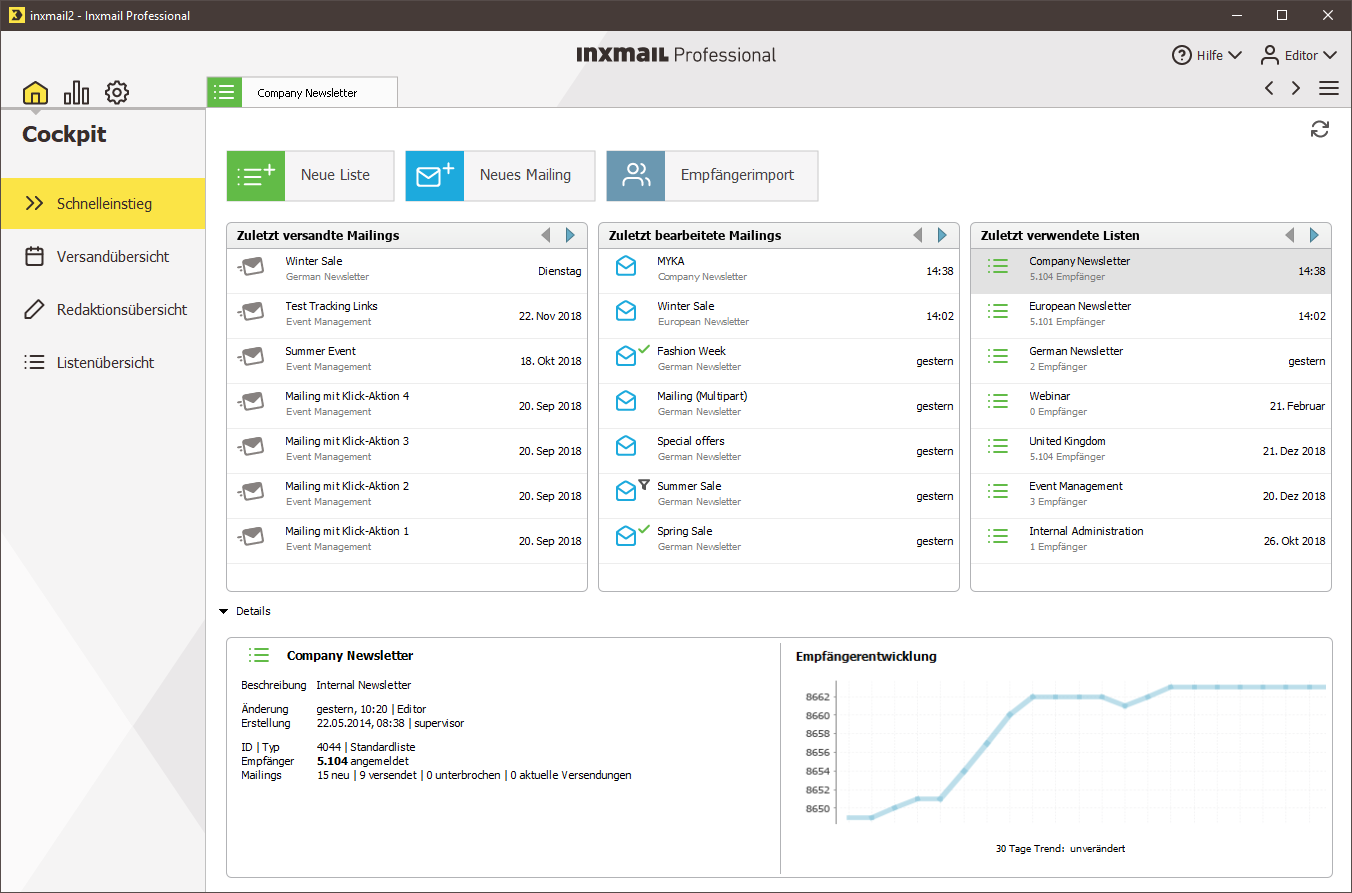Image resolution: width=1352 pixels, height=893 pixels.
Task: Click the refresh icon in cockpit
Action: tap(1320, 129)
